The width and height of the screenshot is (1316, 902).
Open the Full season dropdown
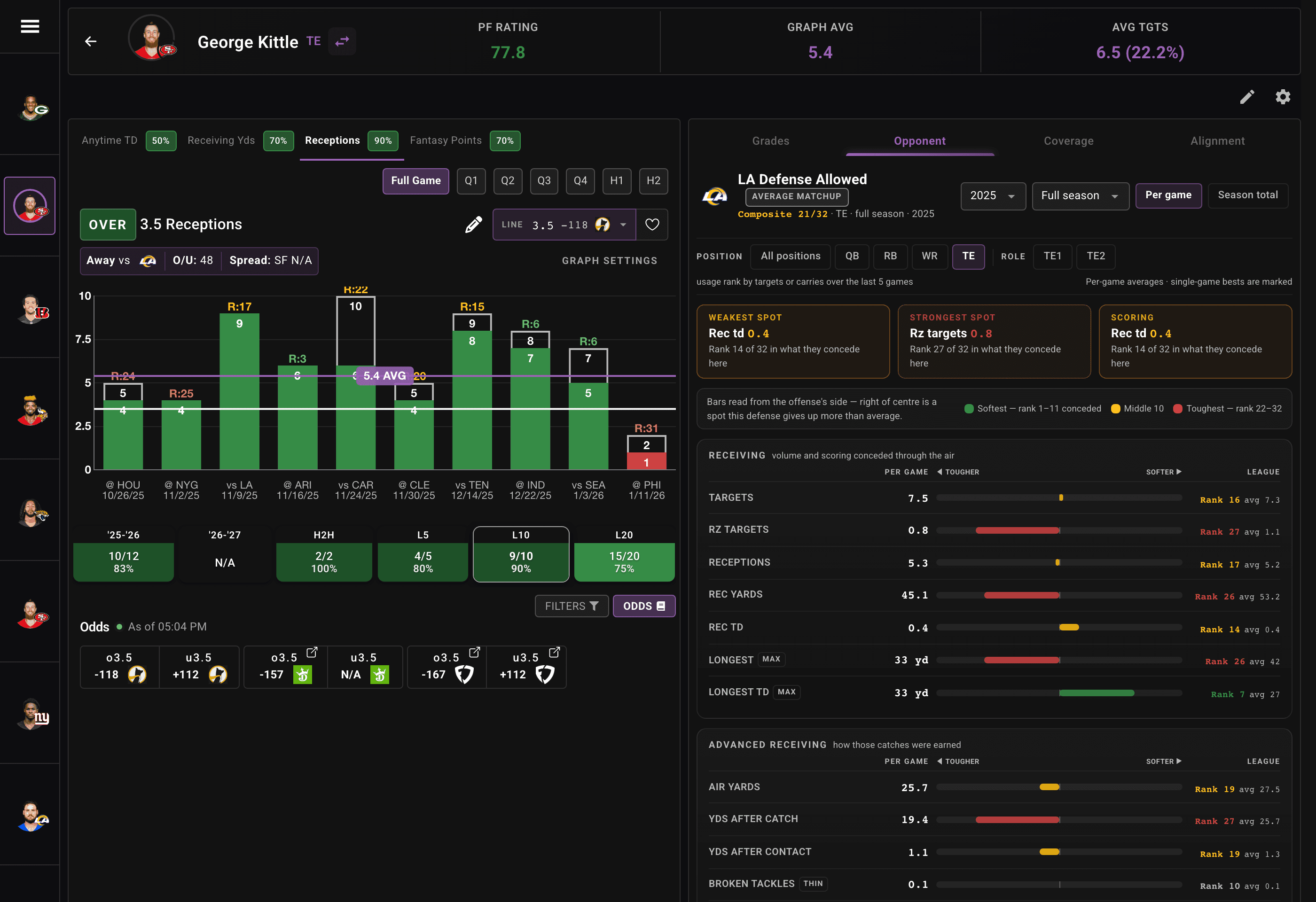click(1080, 196)
